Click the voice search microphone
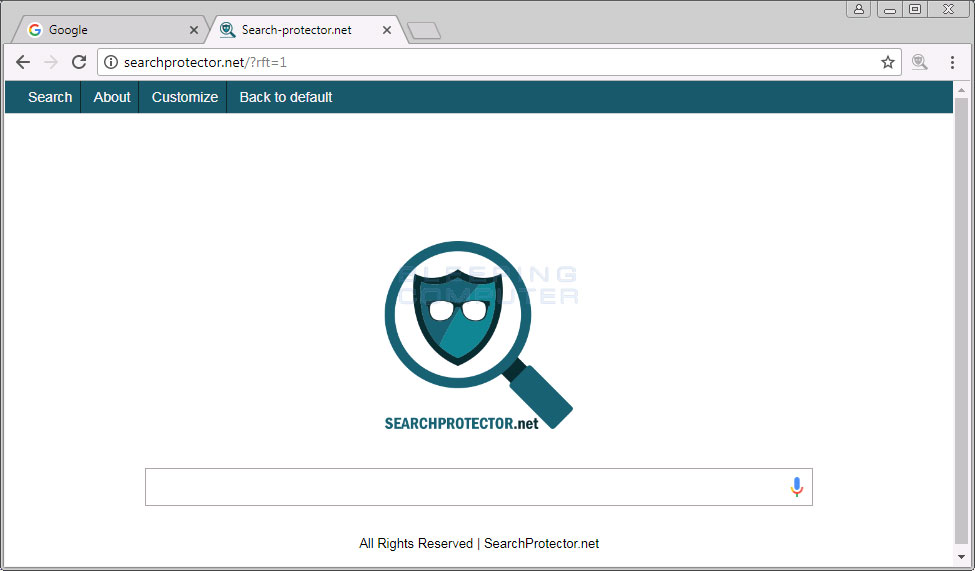 [x=797, y=487]
